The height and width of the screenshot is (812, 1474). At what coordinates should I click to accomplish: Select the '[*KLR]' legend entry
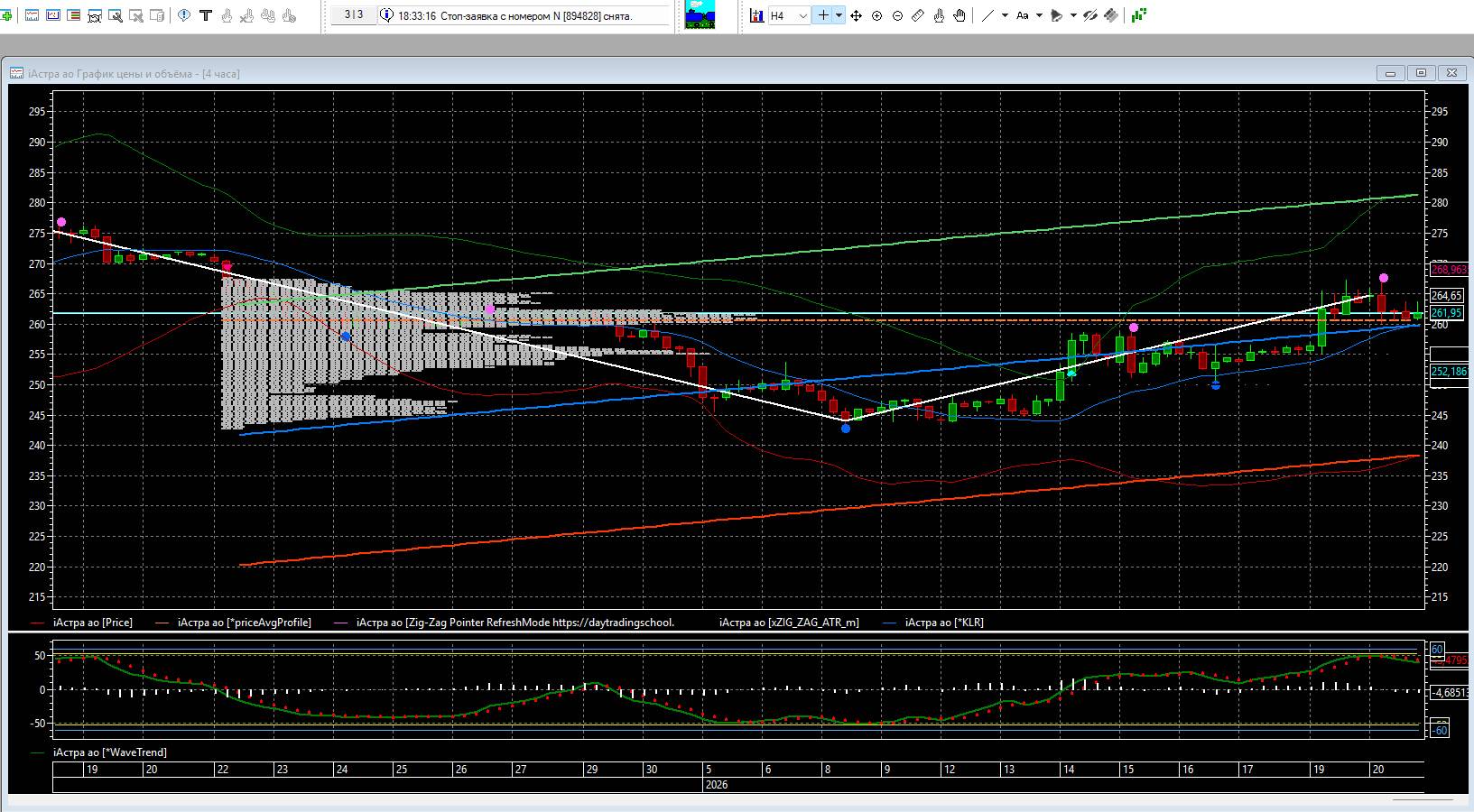click(x=944, y=623)
